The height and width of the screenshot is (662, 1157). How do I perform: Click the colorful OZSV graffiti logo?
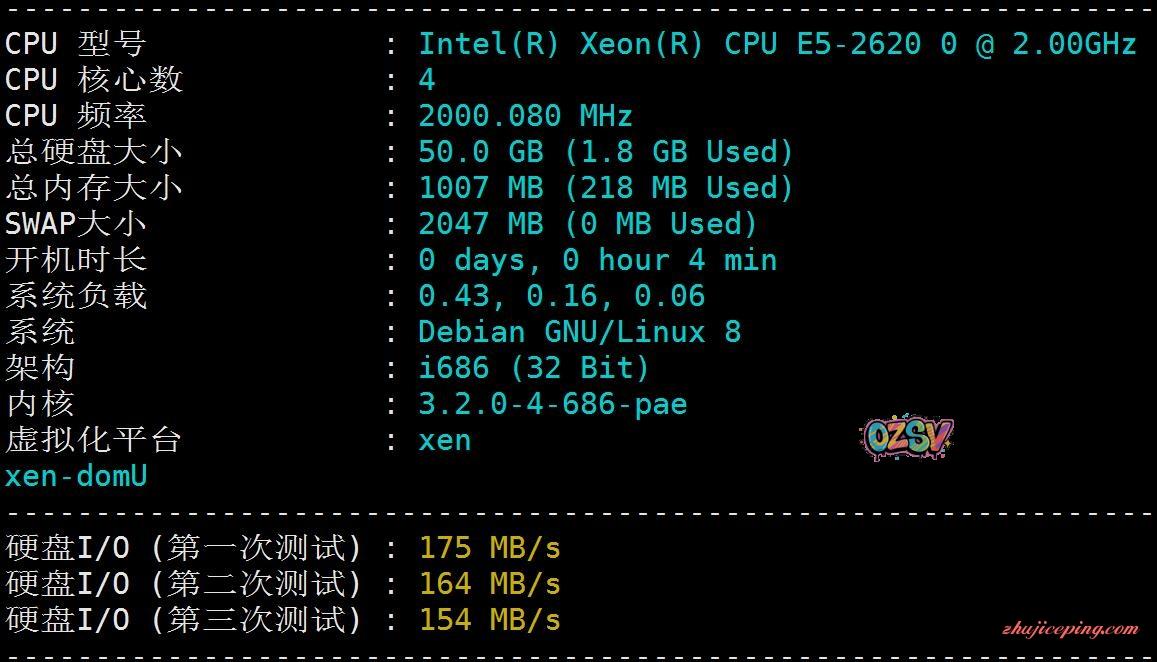pyautogui.click(x=906, y=437)
